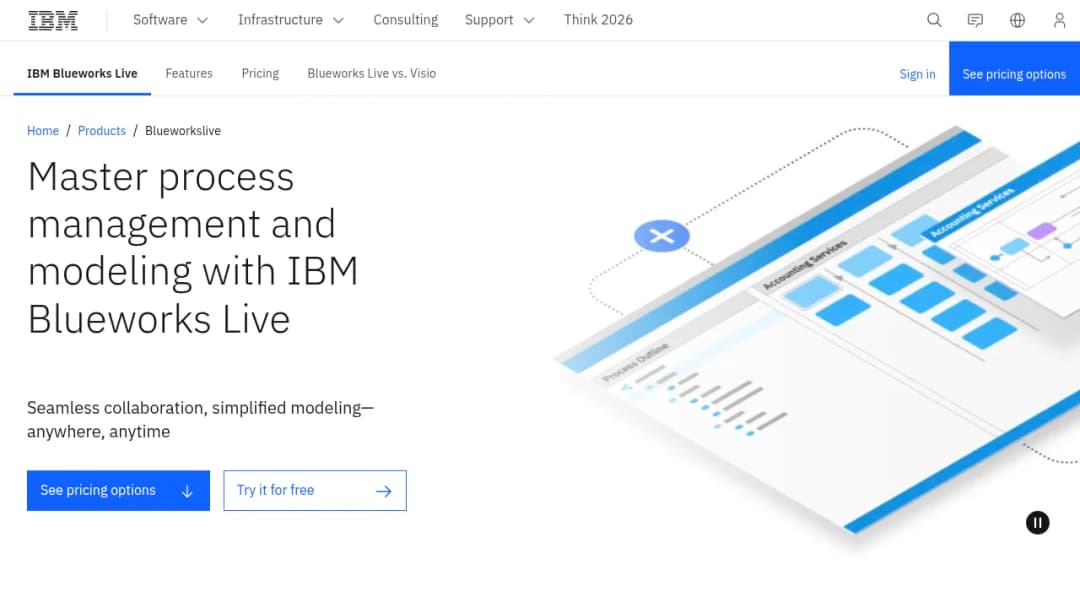
Task: Click the IBM logo
Action: [x=53, y=20]
